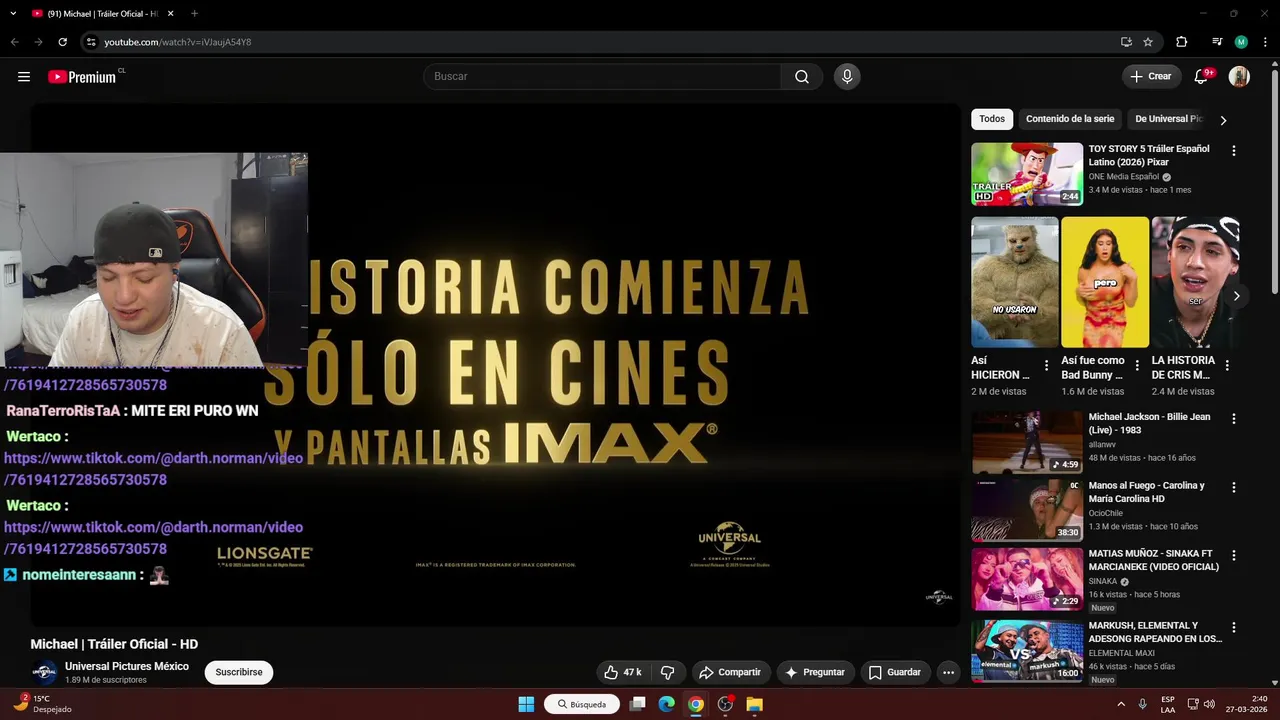Show hidden system tray icons
Image resolution: width=1280 pixels, height=720 pixels.
[x=1121, y=704]
